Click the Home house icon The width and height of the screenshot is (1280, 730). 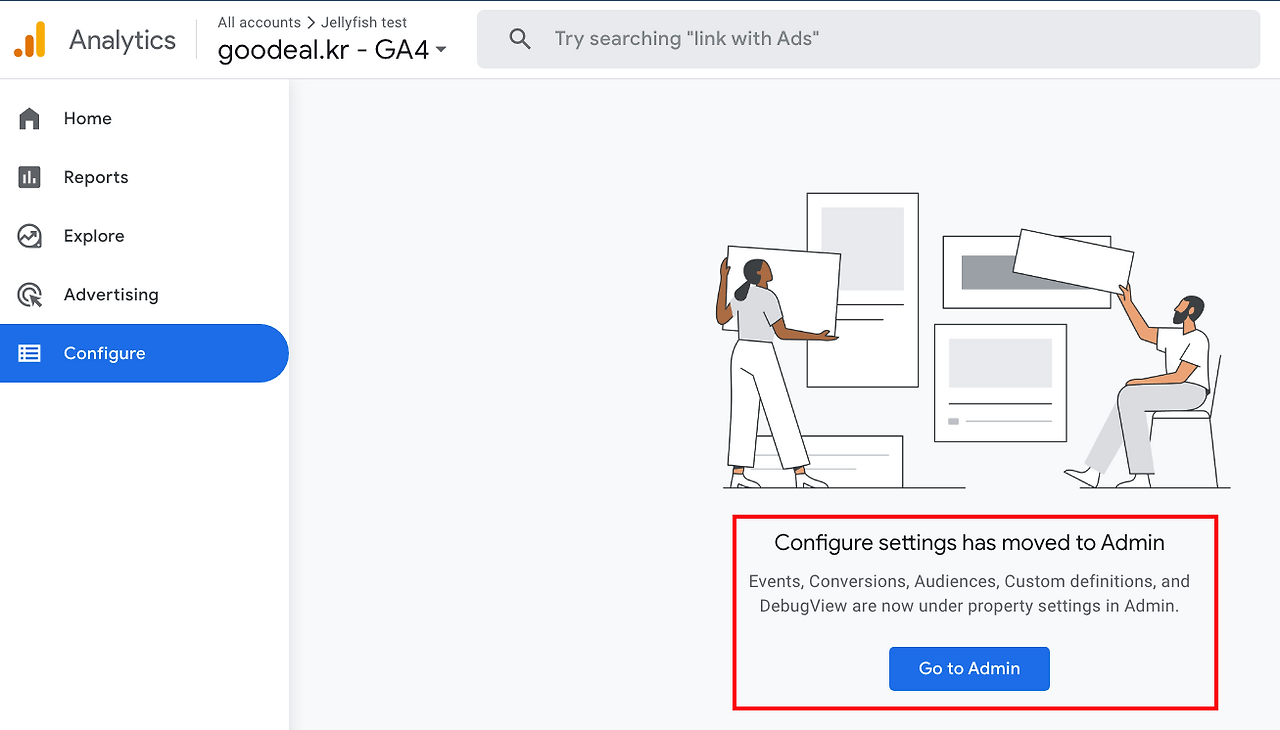tap(30, 119)
